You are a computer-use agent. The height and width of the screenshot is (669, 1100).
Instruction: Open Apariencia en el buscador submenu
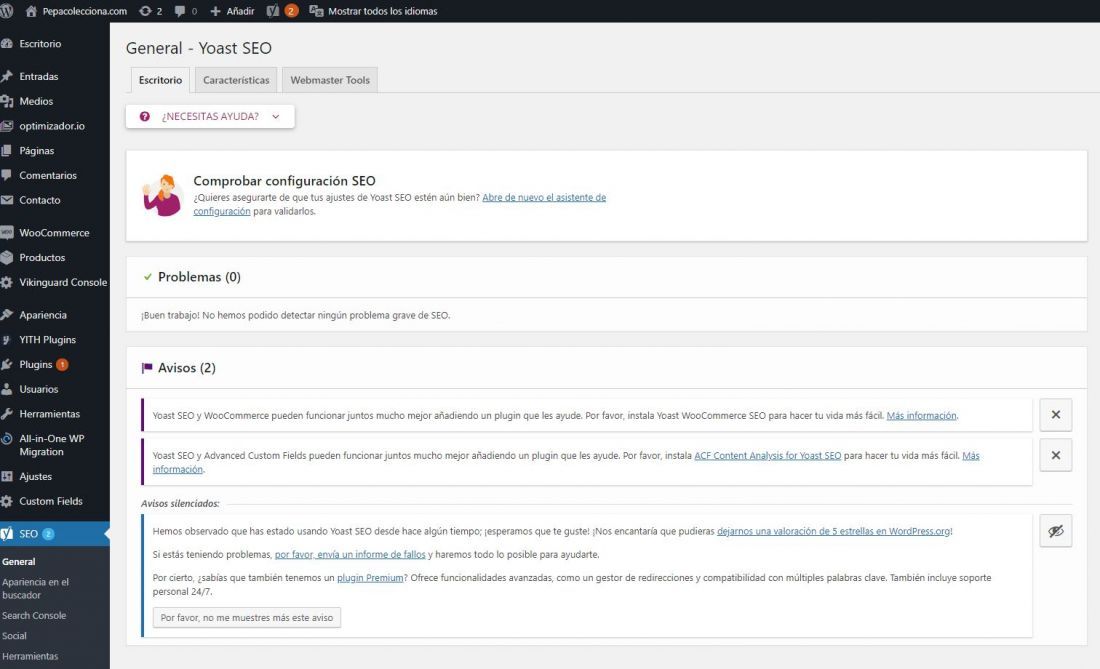click(35, 588)
